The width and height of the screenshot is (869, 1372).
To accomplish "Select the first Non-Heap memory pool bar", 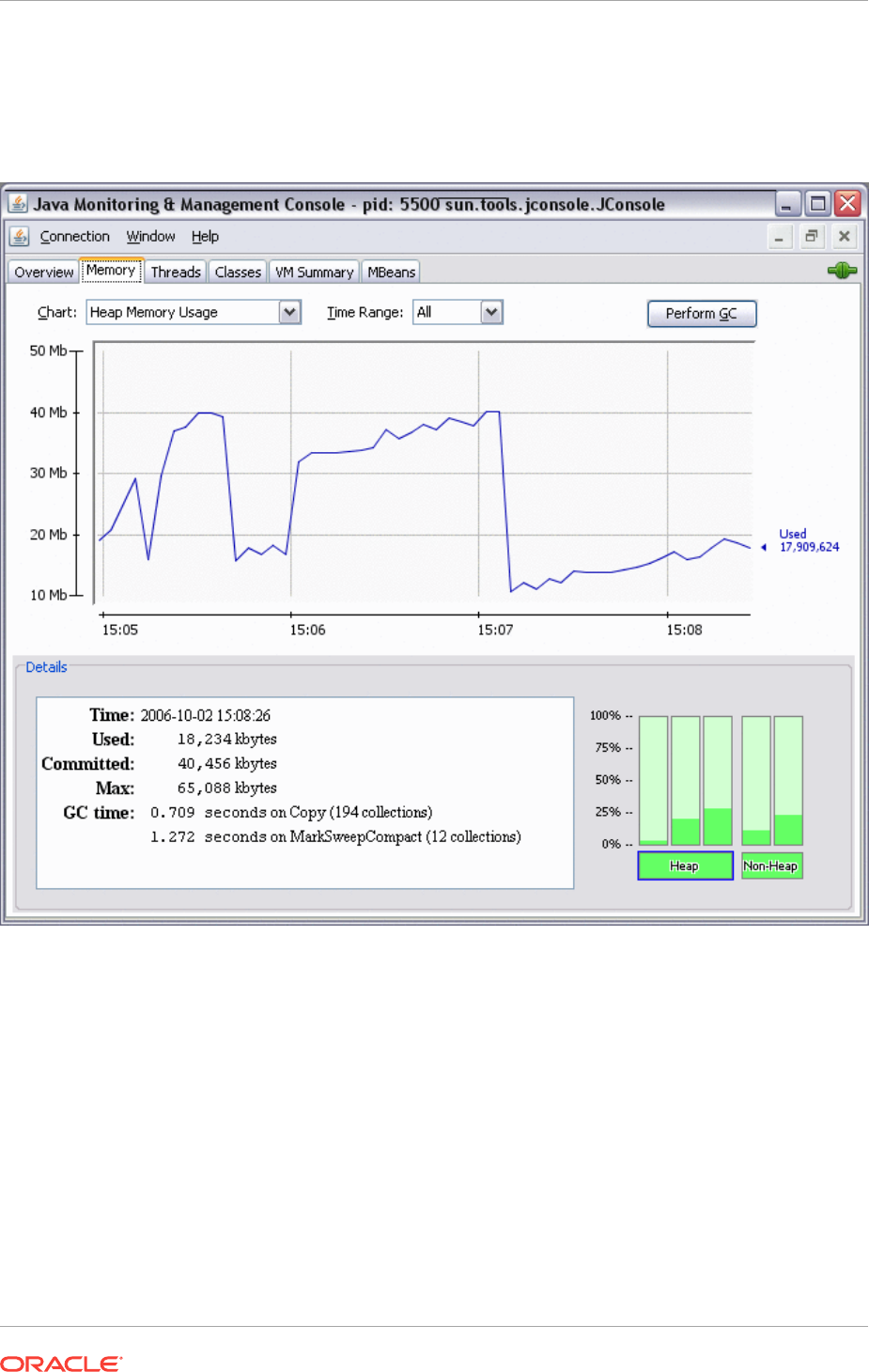I will click(x=756, y=781).
